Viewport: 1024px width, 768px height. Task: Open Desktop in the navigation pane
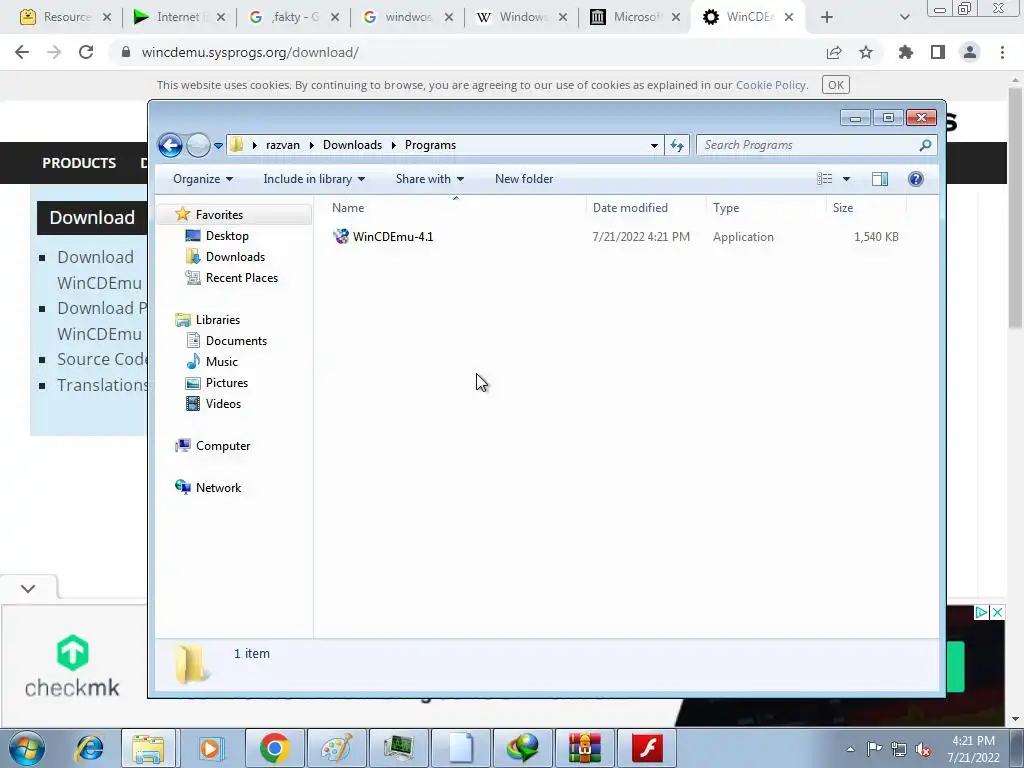[x=227, y=236]
